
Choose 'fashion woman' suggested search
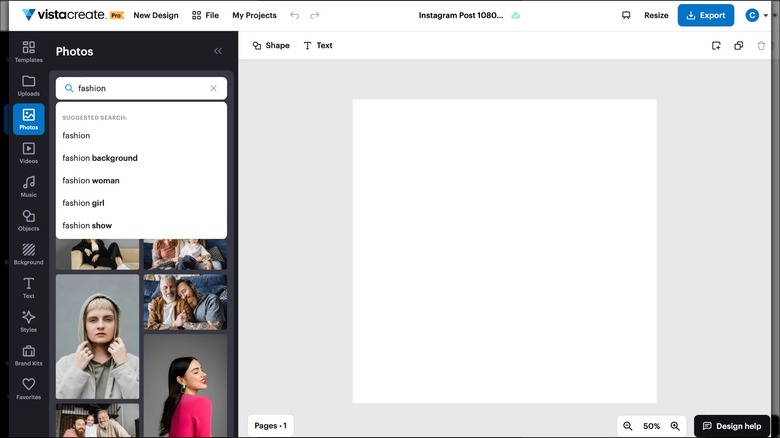pos(91,181)
